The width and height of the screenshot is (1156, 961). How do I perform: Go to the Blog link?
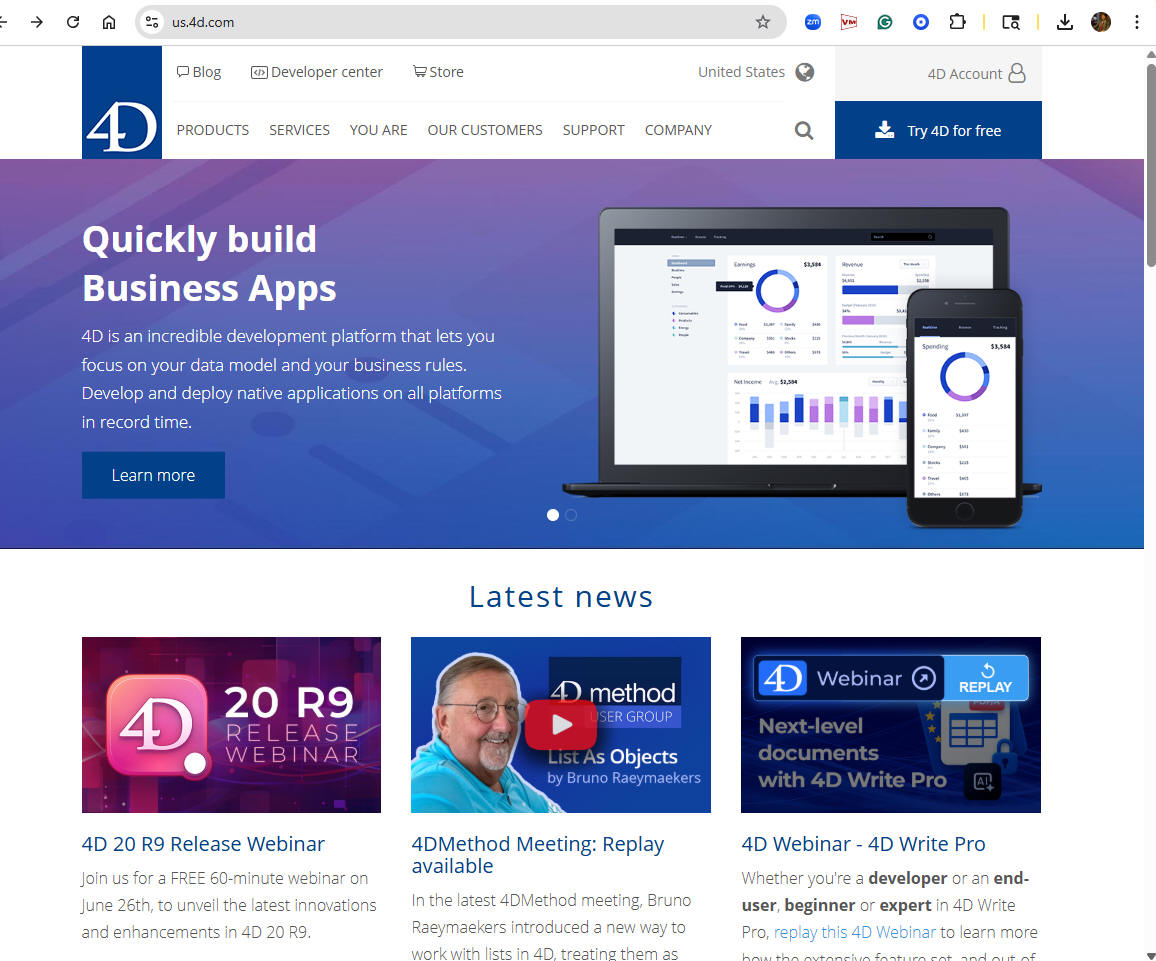click(x=199, y=72)
